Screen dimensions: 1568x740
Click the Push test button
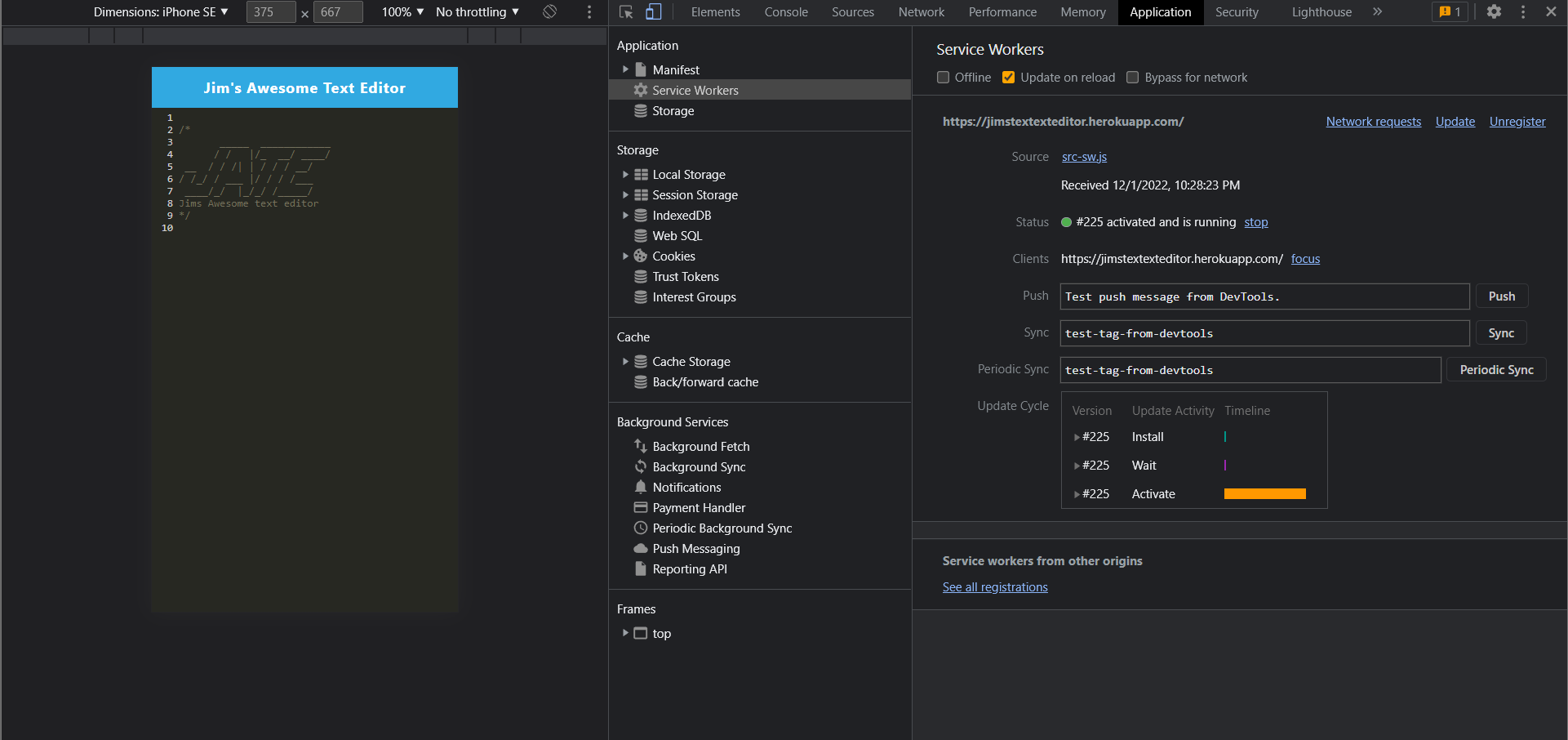point(1501,296)
